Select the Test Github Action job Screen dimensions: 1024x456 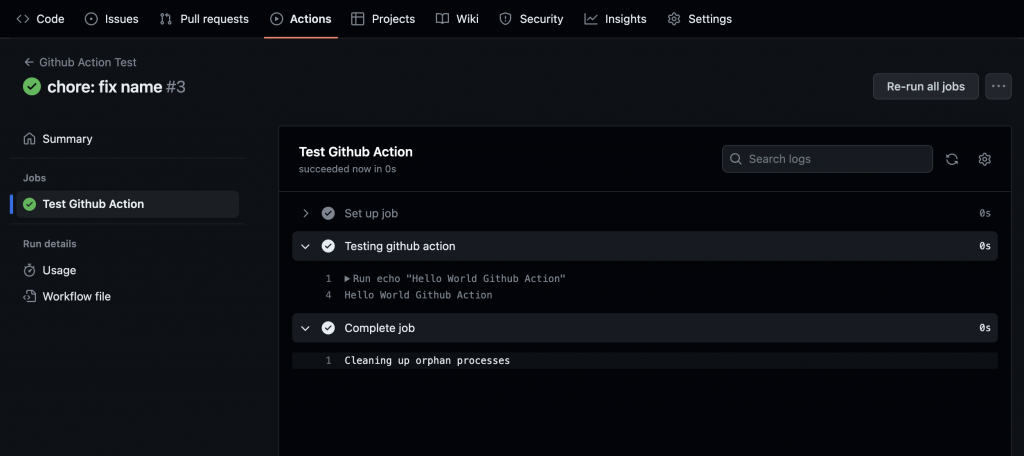click(93, 204)
